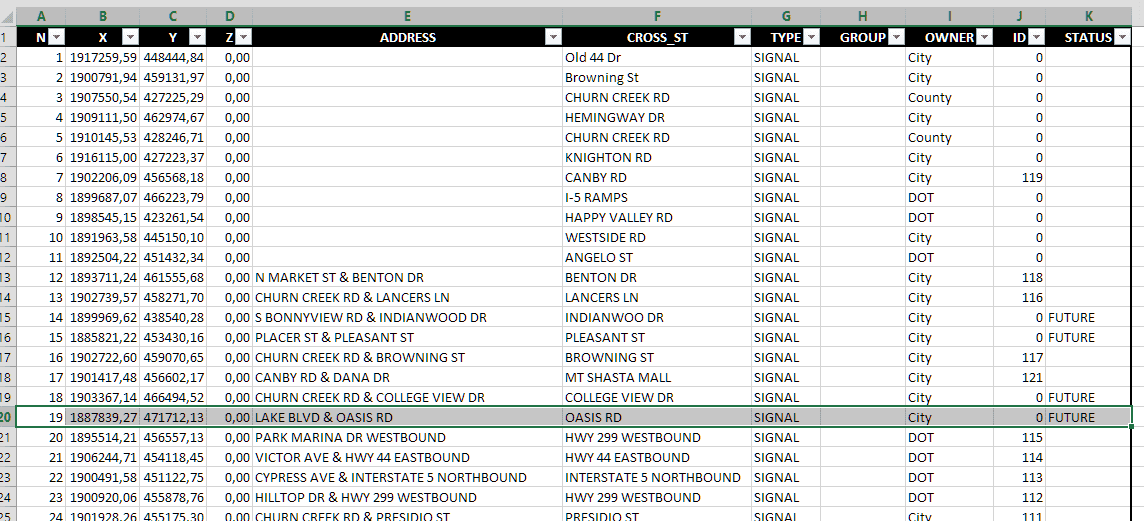Select column A header
Image resolution: width=1144 pixels, height=521 pixels.
point(41,15)
